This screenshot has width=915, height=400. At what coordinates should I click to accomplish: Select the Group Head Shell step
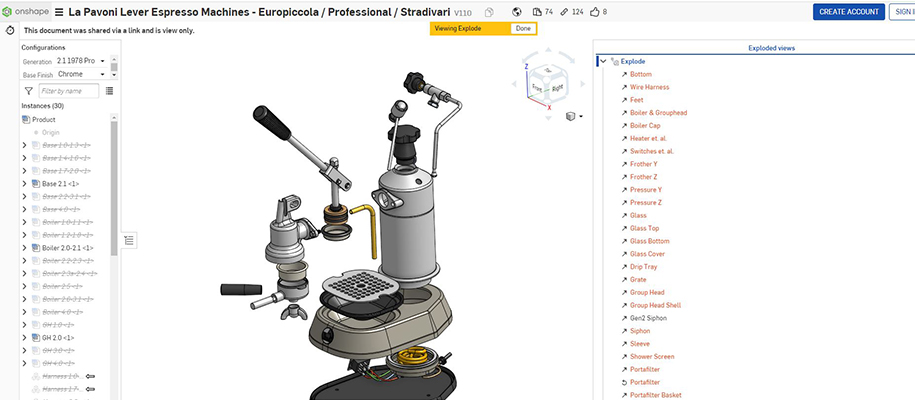[x=655, y=305]
